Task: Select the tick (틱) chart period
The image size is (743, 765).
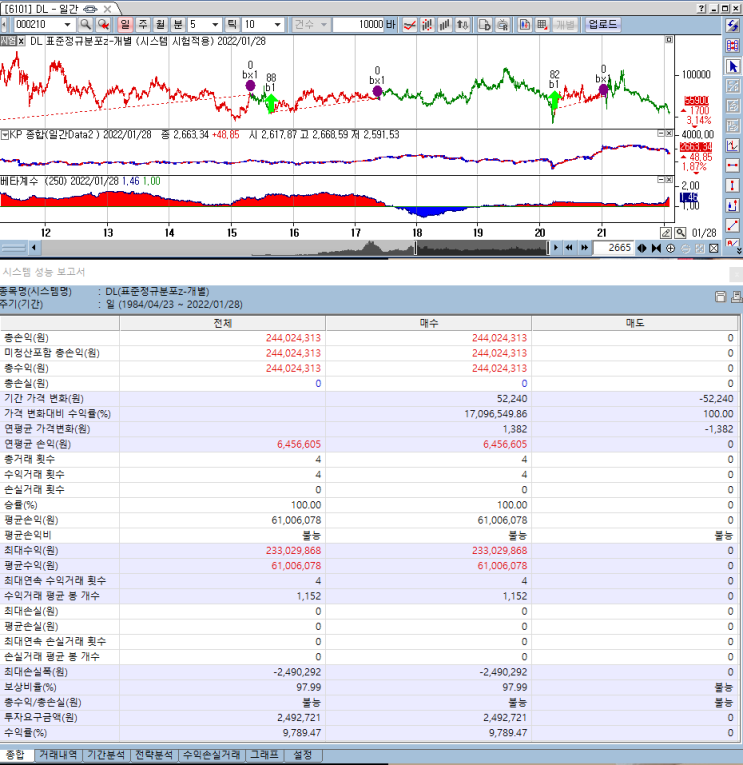Action: pos(232,24)
